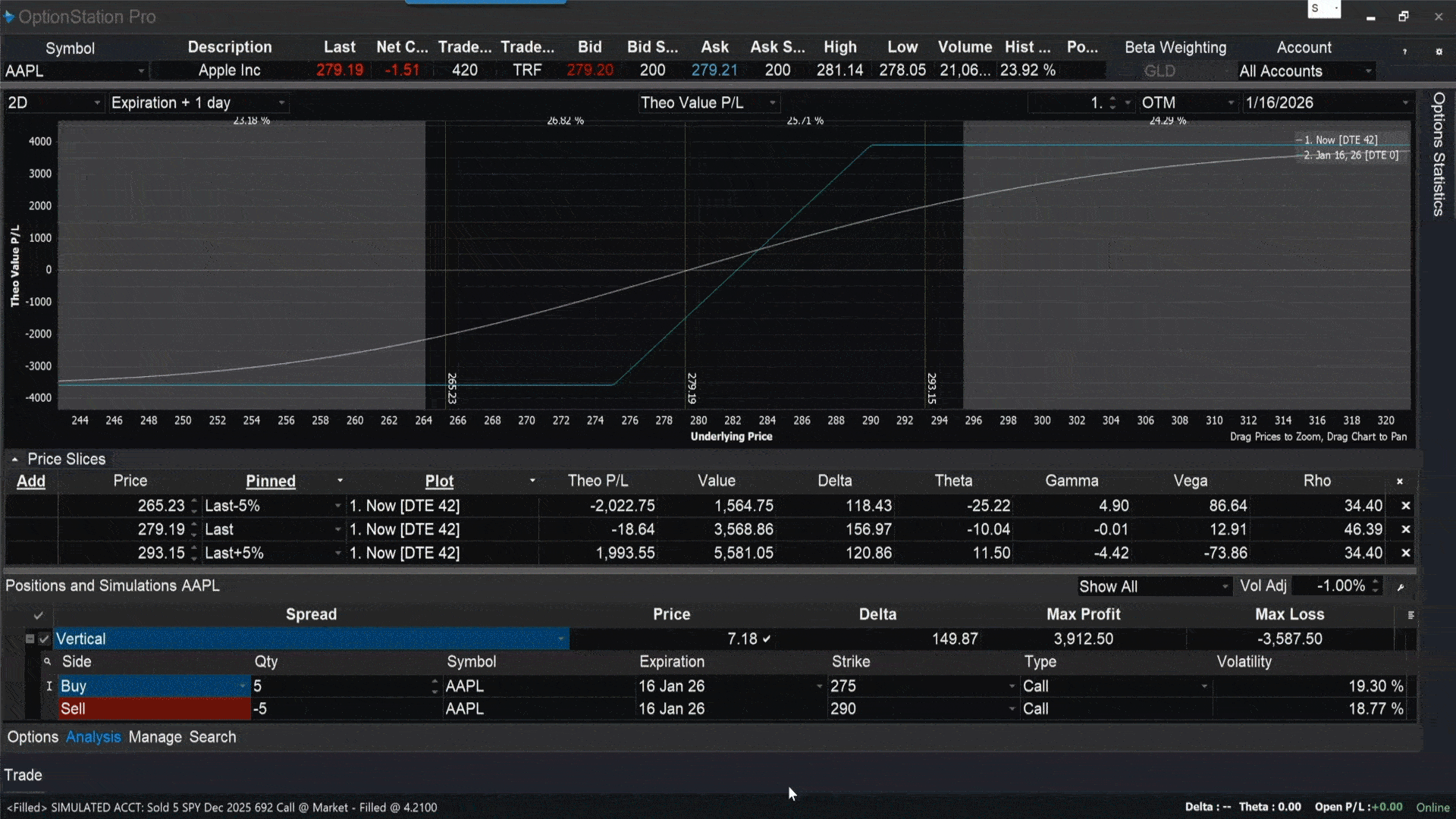
Task: Clear all price slices with header X
Action: coord(1400,482)
